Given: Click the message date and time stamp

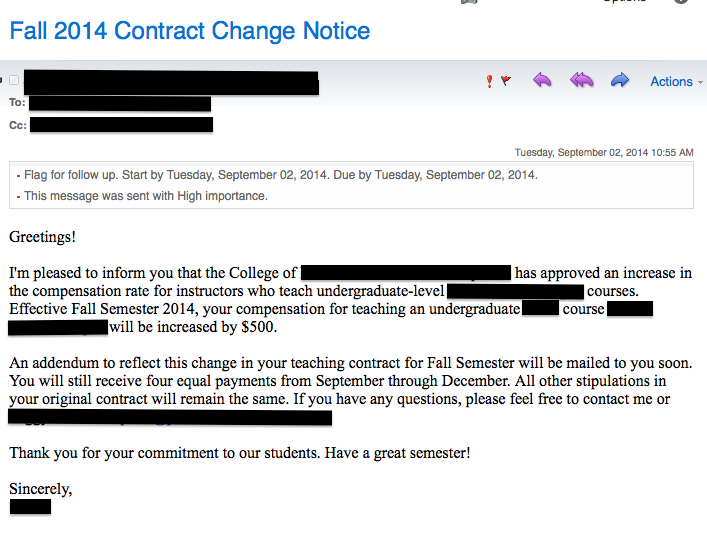Looking at the screenshot, I should pos(603,153).
